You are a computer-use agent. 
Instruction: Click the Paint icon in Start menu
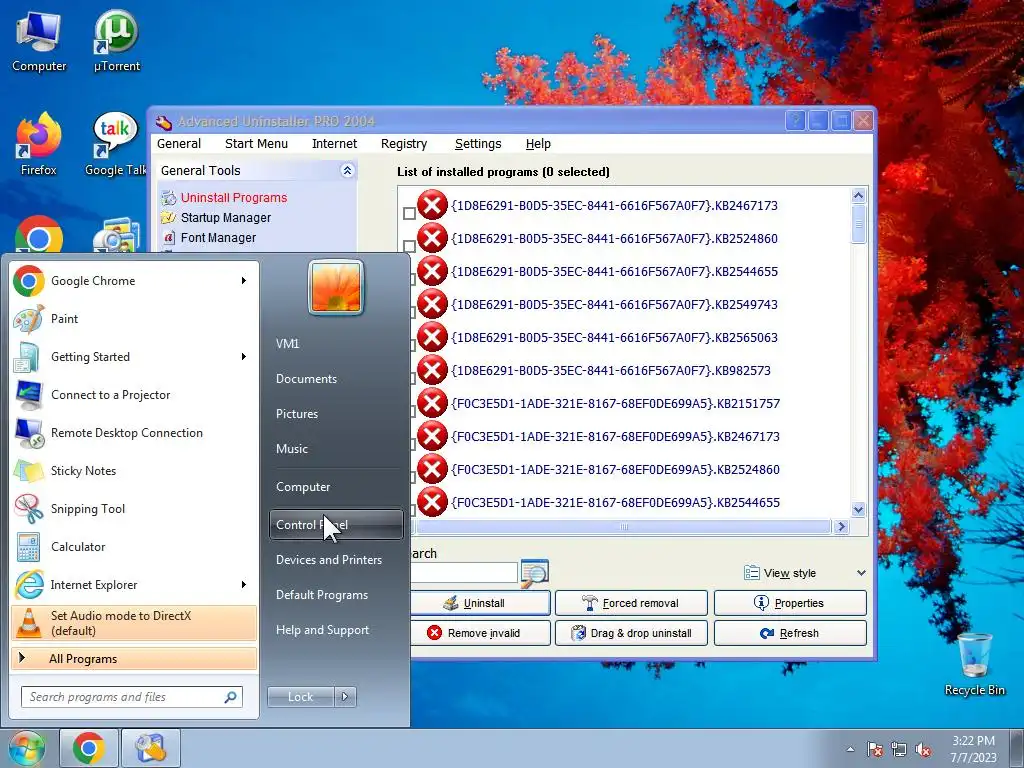(29, 319)
